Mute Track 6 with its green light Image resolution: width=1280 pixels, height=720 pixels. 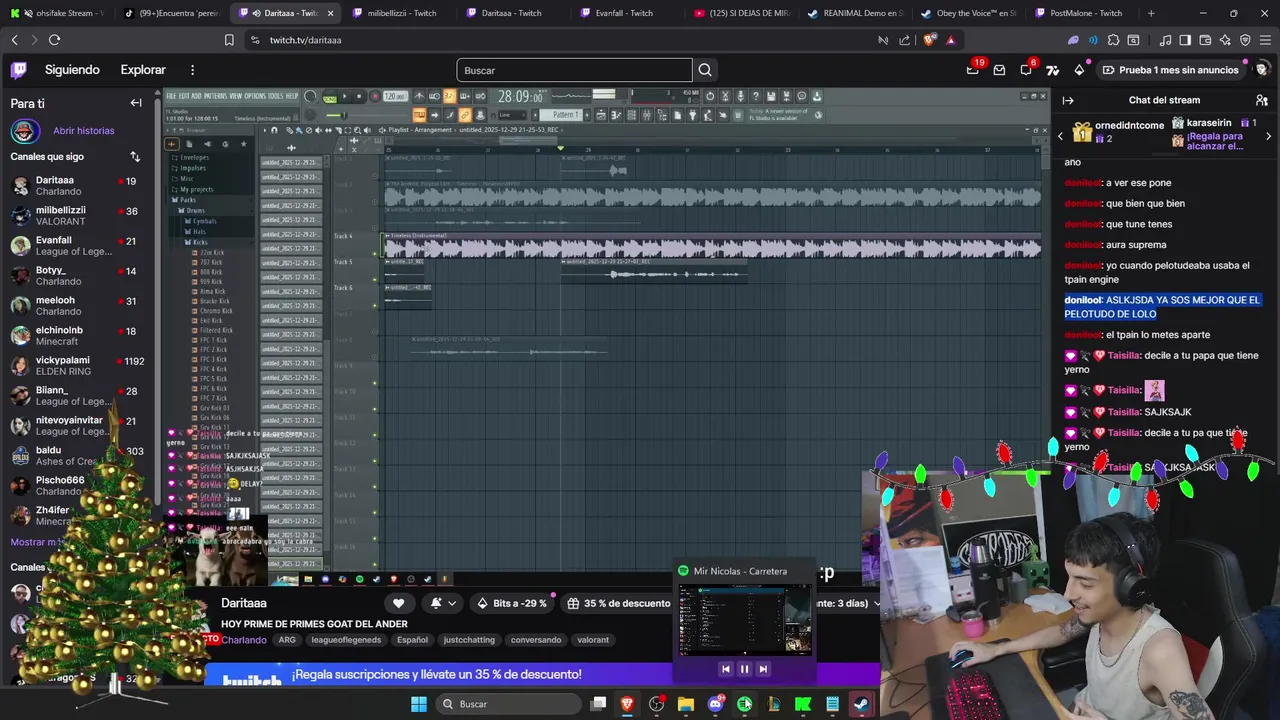click(x=375, y=305)
